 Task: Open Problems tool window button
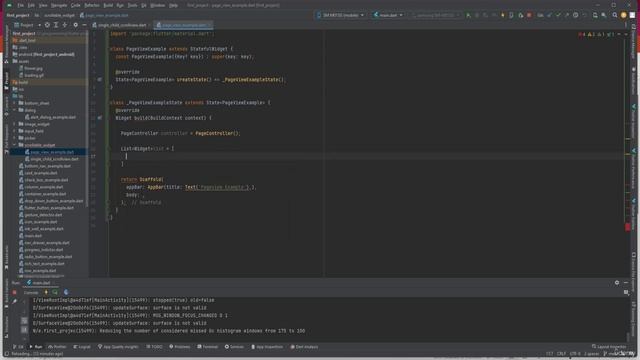[180, 347]
